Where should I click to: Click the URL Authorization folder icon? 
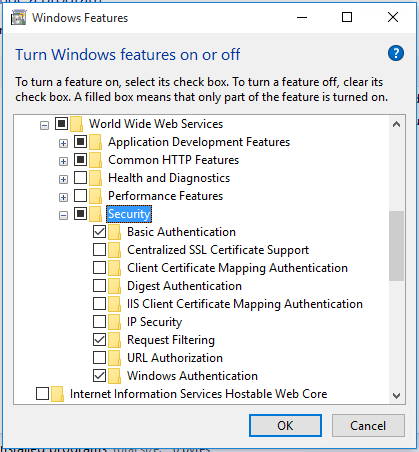(115, 358)
